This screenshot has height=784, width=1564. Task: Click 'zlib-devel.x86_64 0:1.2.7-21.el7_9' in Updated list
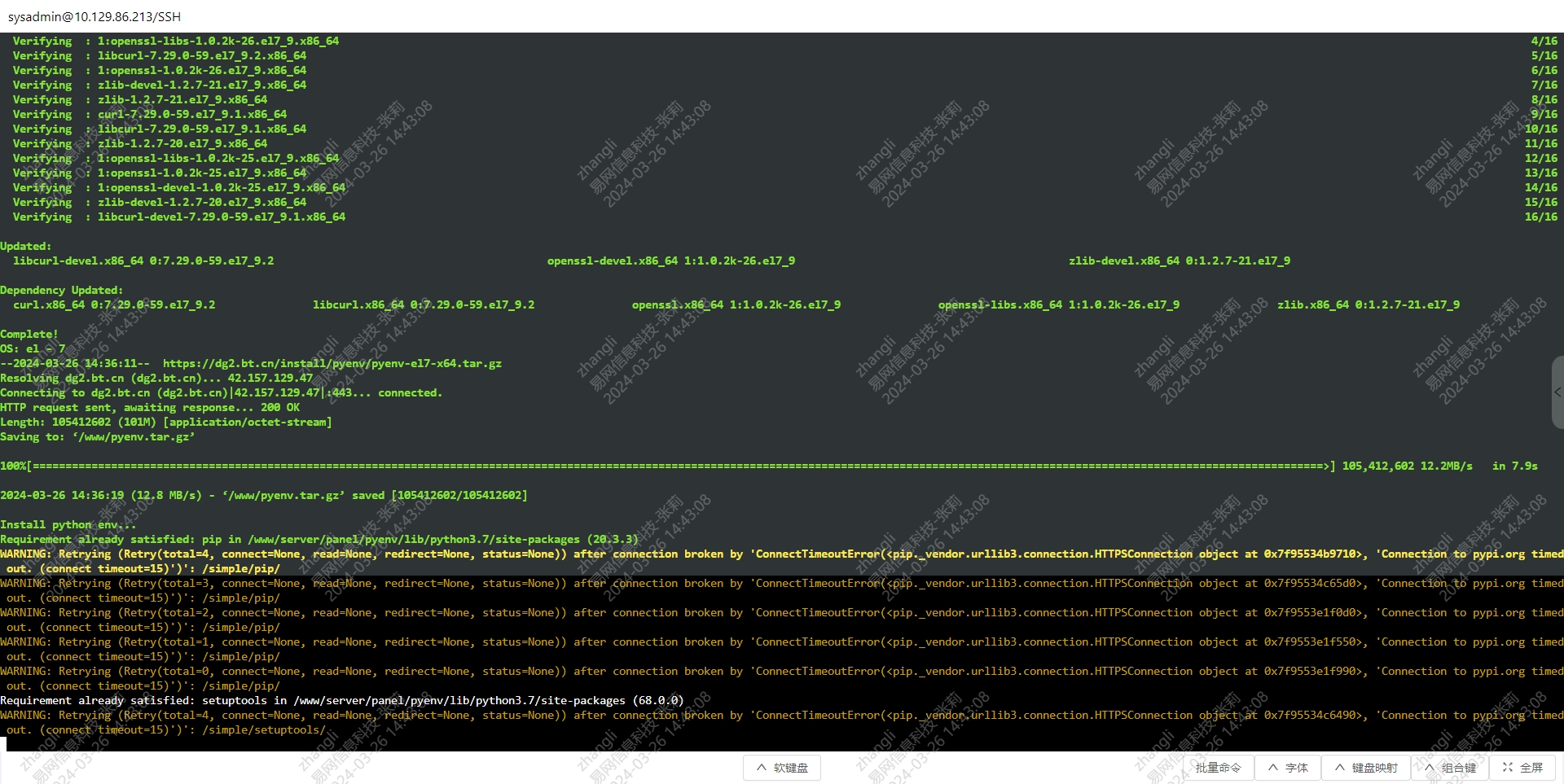(x=1180, y=261)
